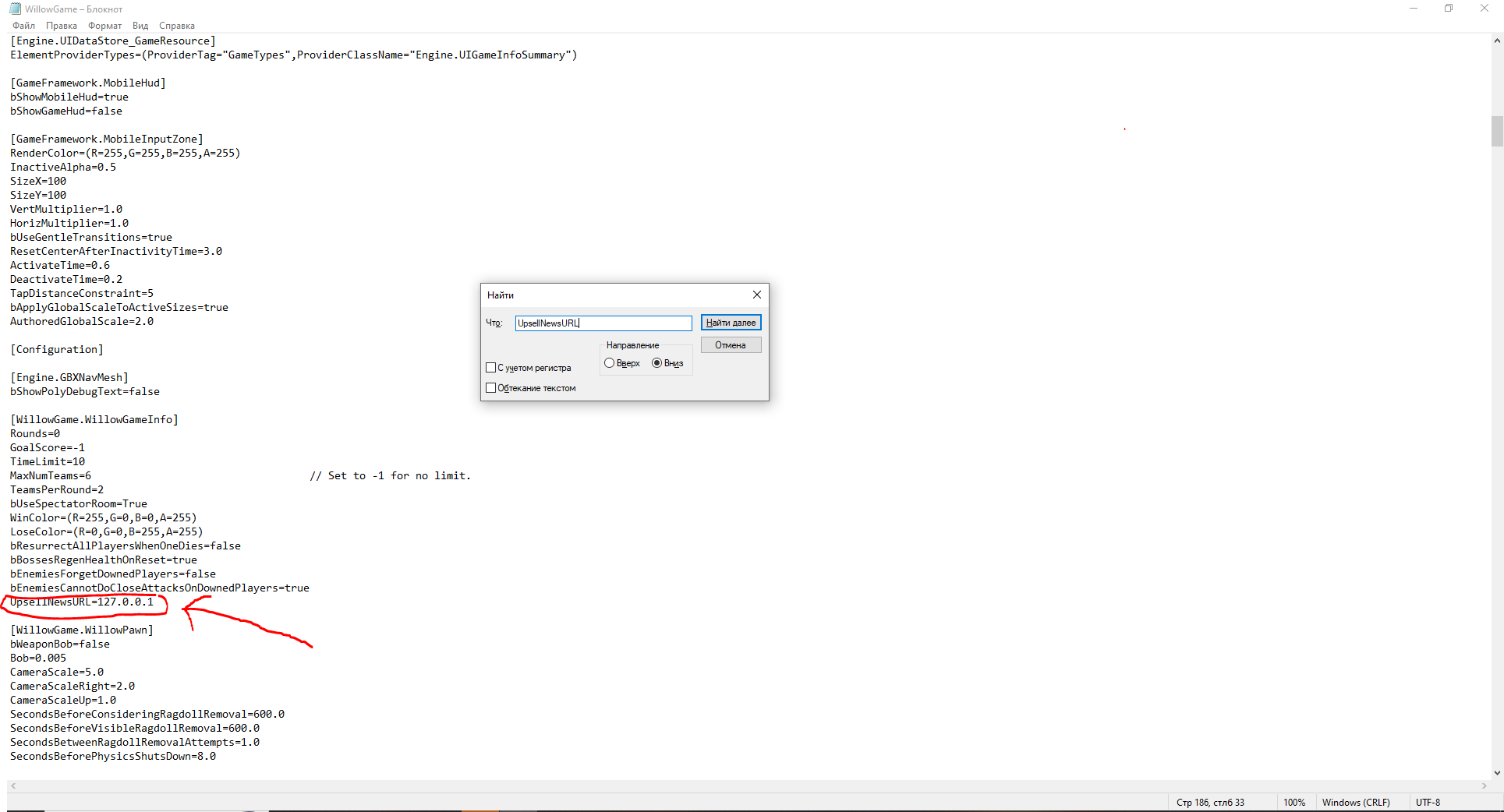Click the 100% zoom indicator in status bar
This screenshot has height=812, width=1504.
click(x=1294, y=803)
